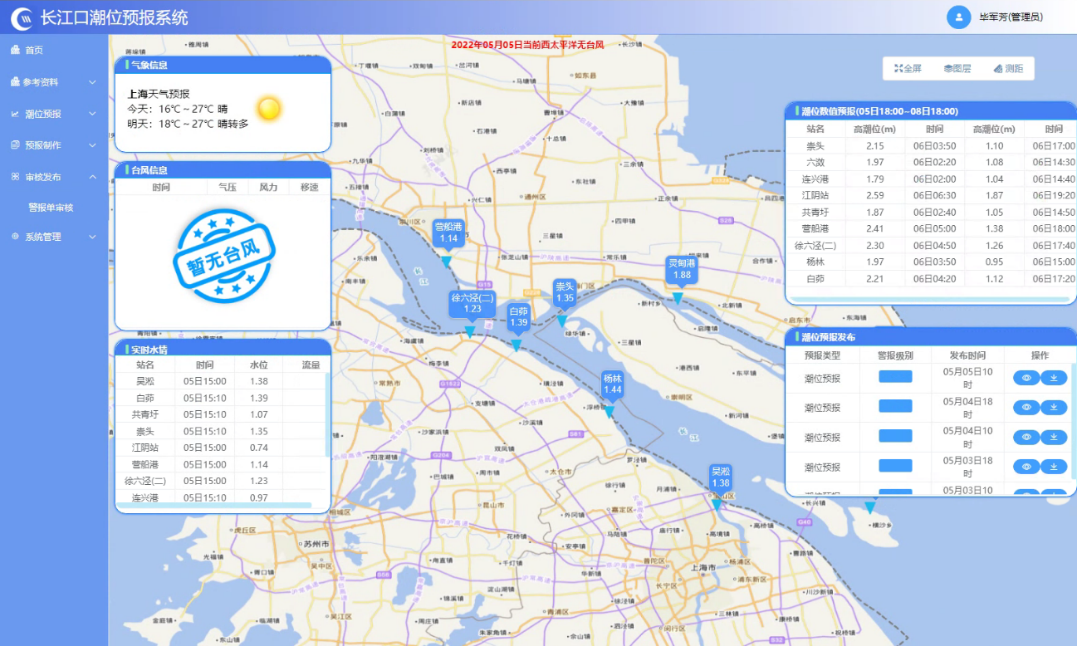Screen dimensions: 1077x646
Task: Preview the 05月05日10时 forecast with eye icon
Action: pos(1026,378)
